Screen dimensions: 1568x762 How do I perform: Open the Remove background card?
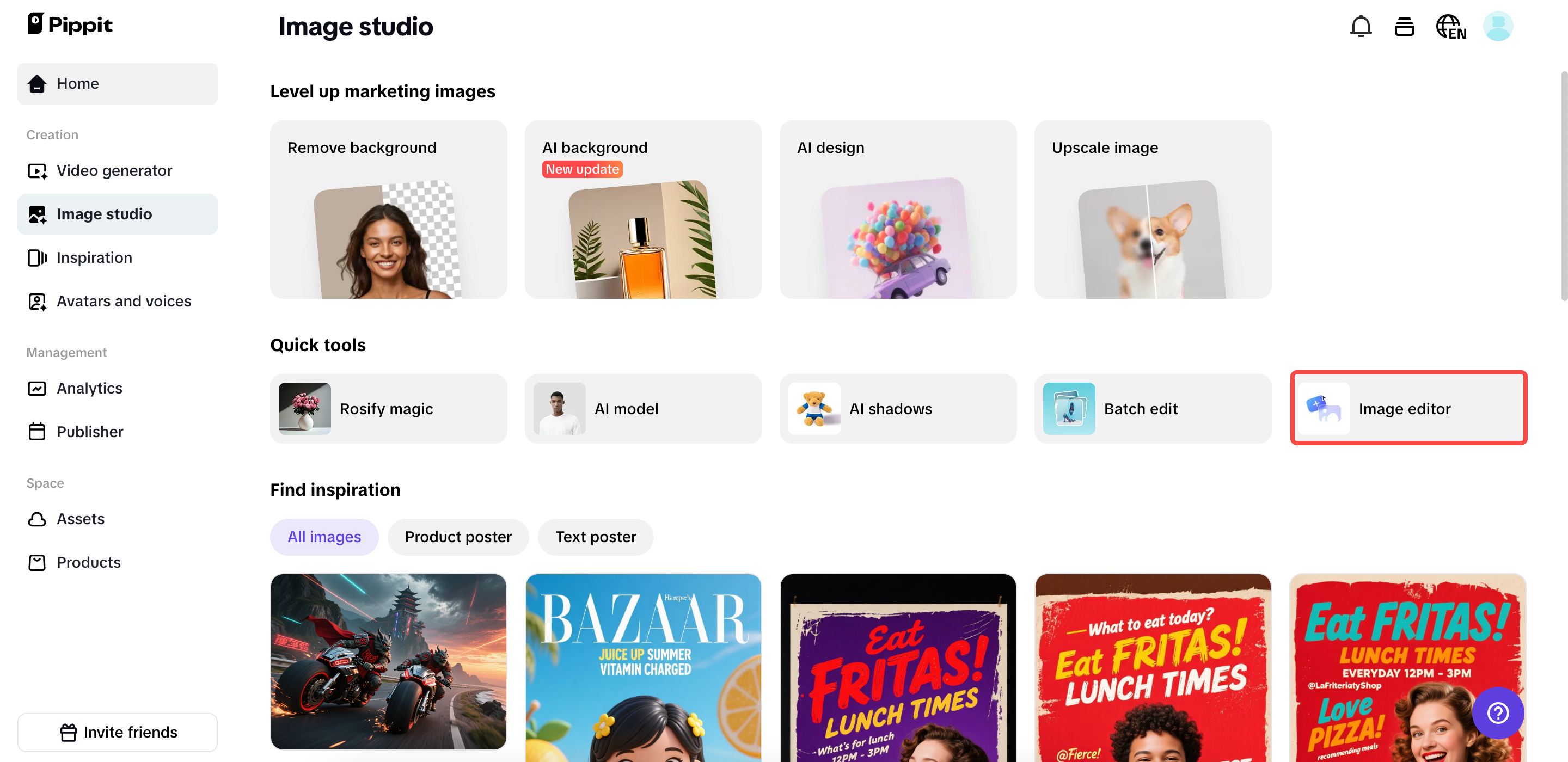click(x=388, y=209)
